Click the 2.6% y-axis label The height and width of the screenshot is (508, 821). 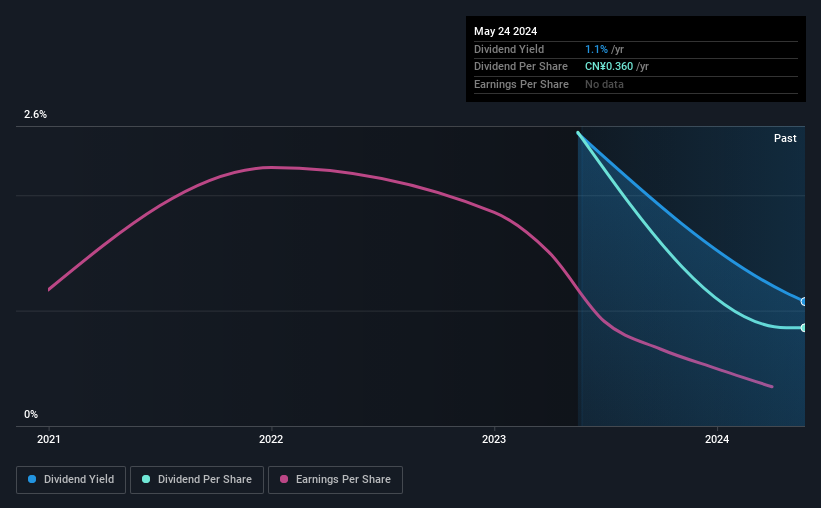click(35, 114)
